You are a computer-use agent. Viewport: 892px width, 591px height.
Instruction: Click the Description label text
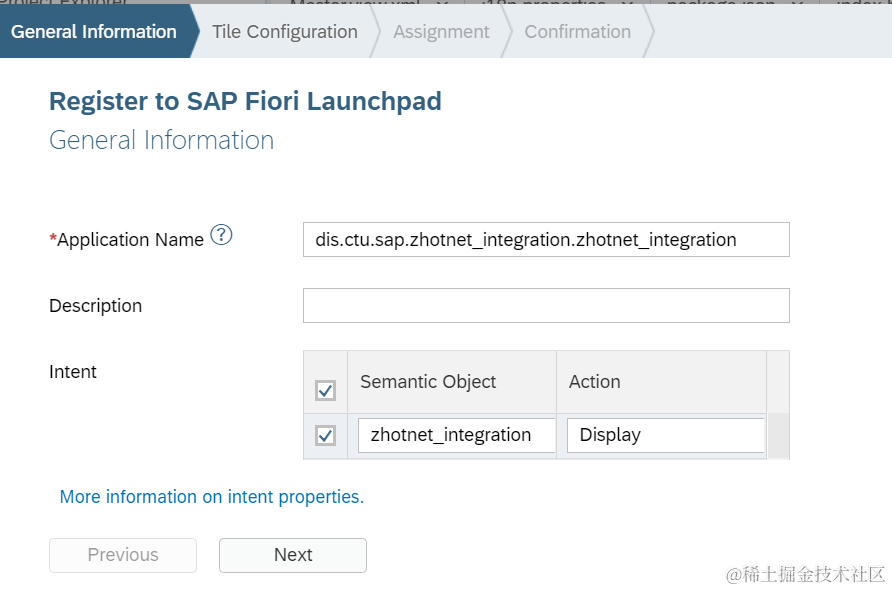coord(96,306)
